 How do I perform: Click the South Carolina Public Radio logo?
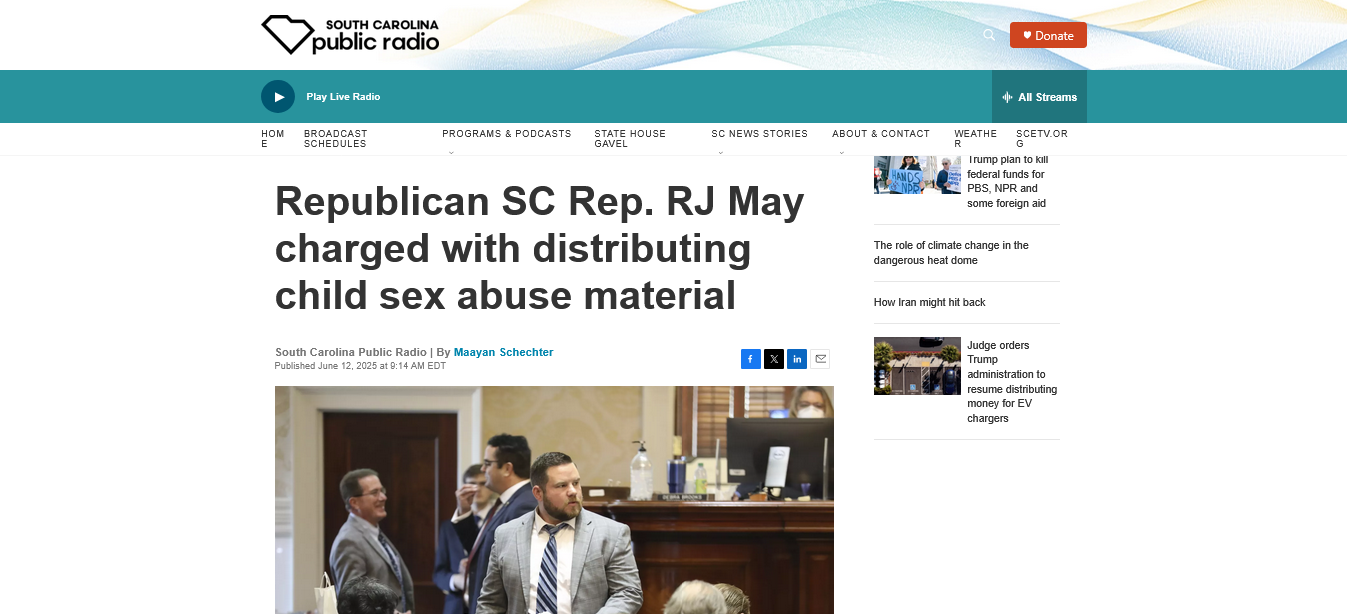click(350, 35)
